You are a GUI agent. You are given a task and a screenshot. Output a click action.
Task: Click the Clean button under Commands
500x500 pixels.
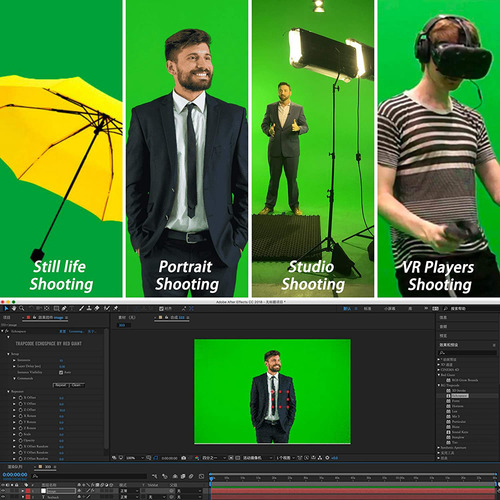click(x=77, y=385)
